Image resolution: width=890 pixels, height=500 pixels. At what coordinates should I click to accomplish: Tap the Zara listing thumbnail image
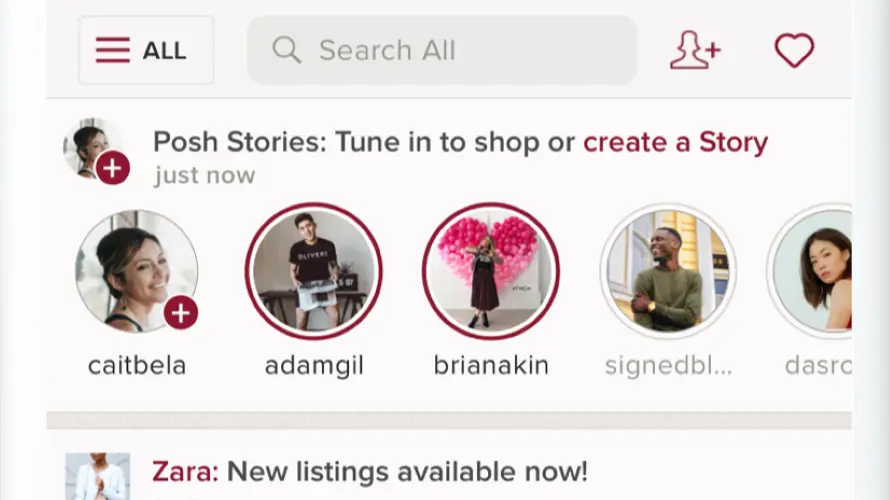pos(98,477)
